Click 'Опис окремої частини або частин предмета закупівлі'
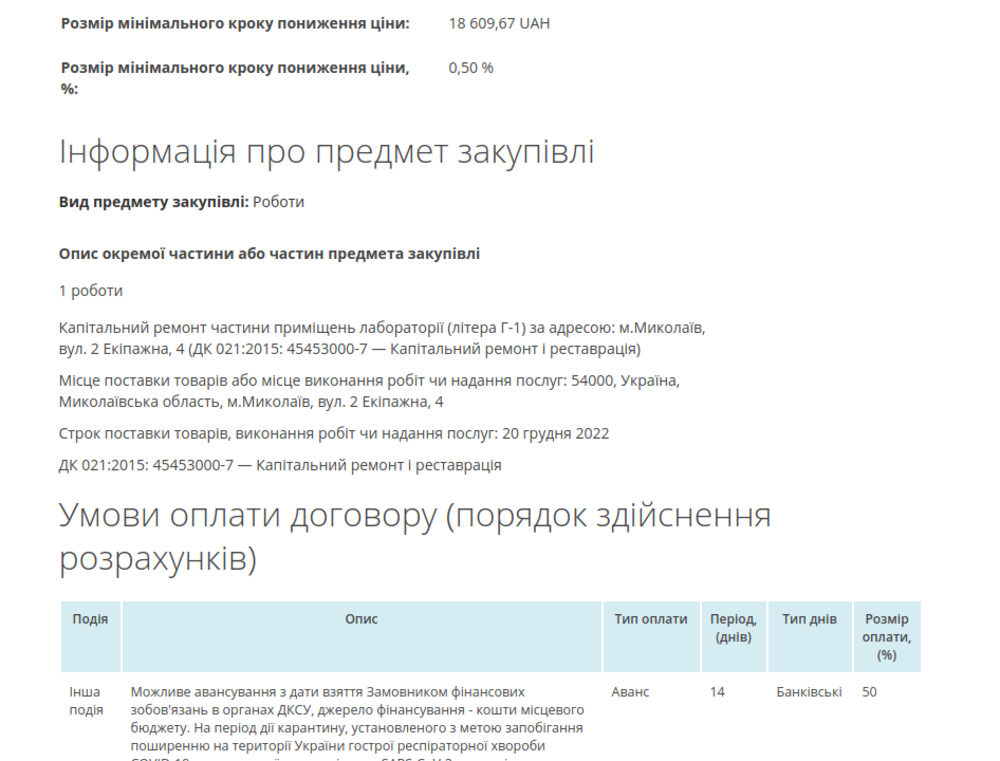The image size is (1000, 761). pos(269,254)
